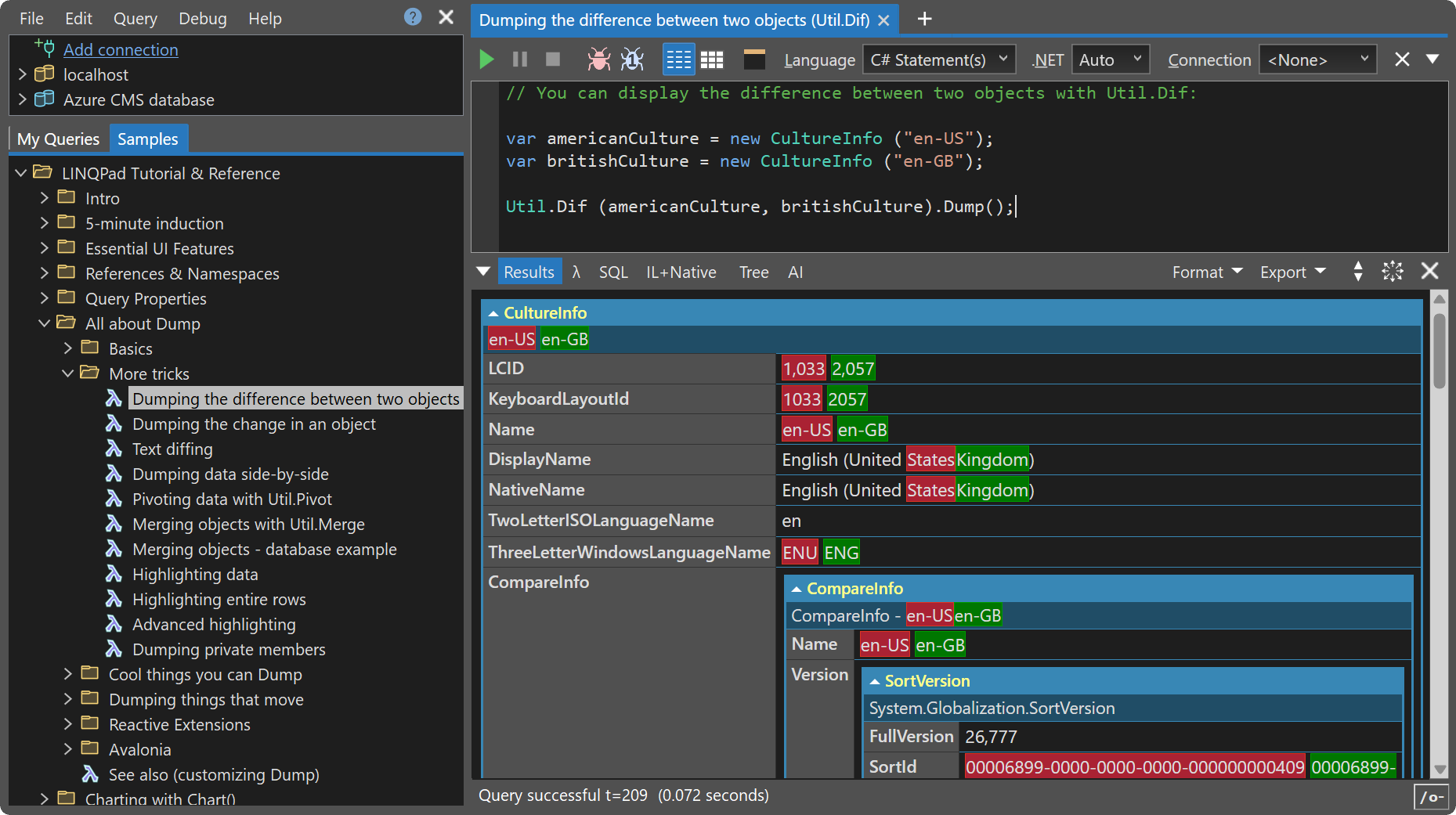Expand the 'Basics' folder
1456x815 pixels.
click(68, 348)
